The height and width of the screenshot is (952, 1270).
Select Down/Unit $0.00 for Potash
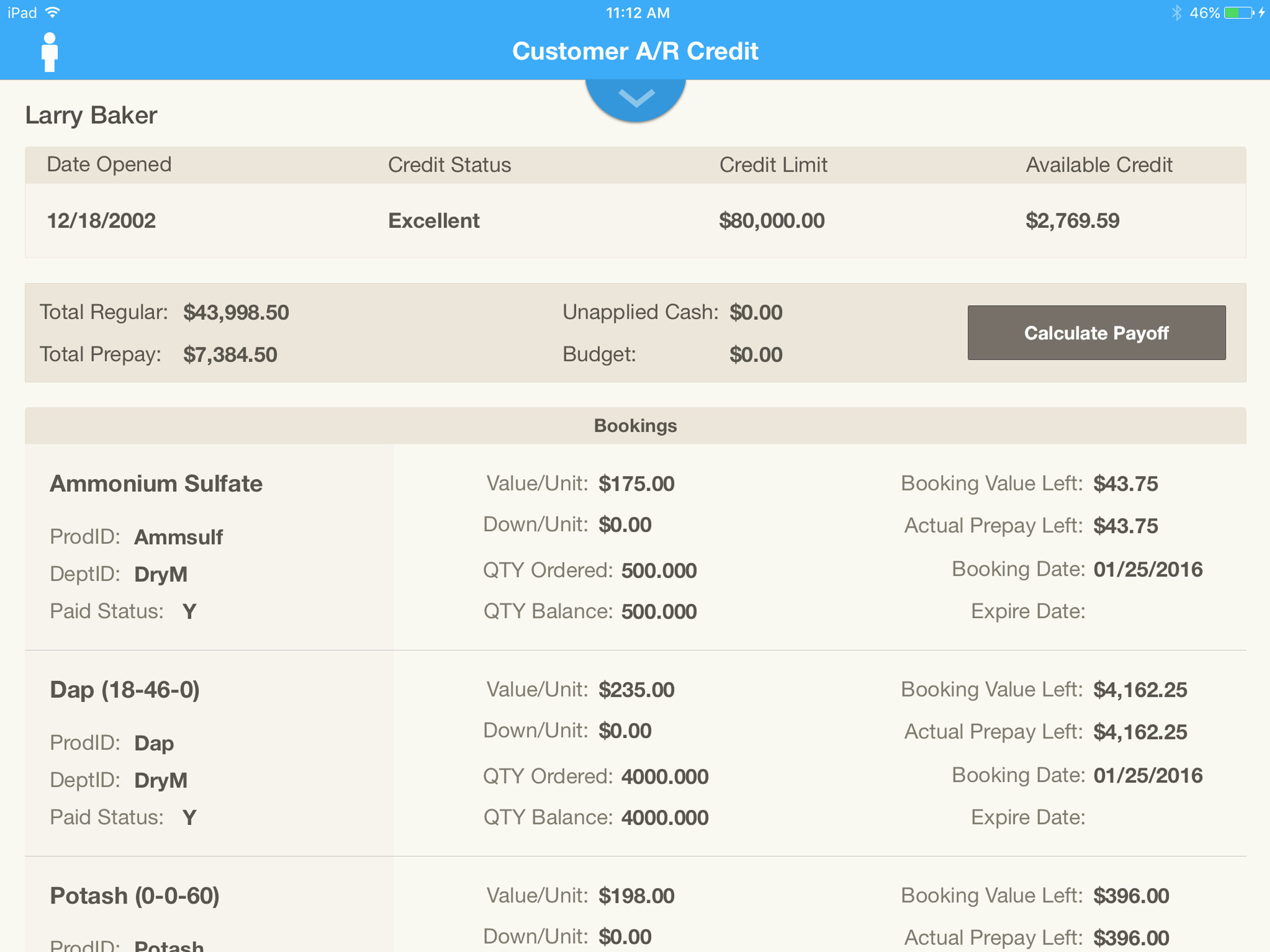(x=625, y=937)
